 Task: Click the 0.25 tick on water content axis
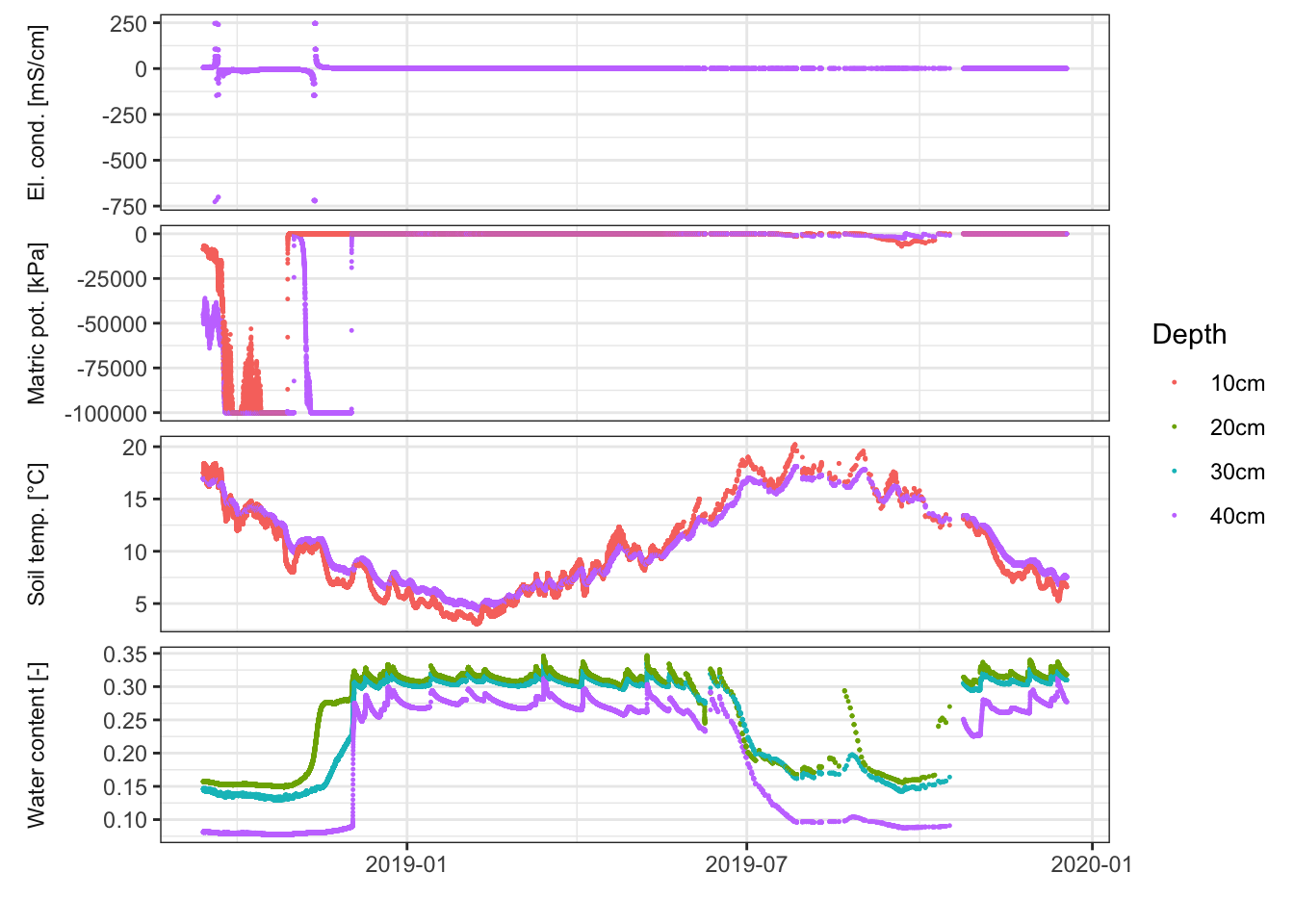click(125, 721)
